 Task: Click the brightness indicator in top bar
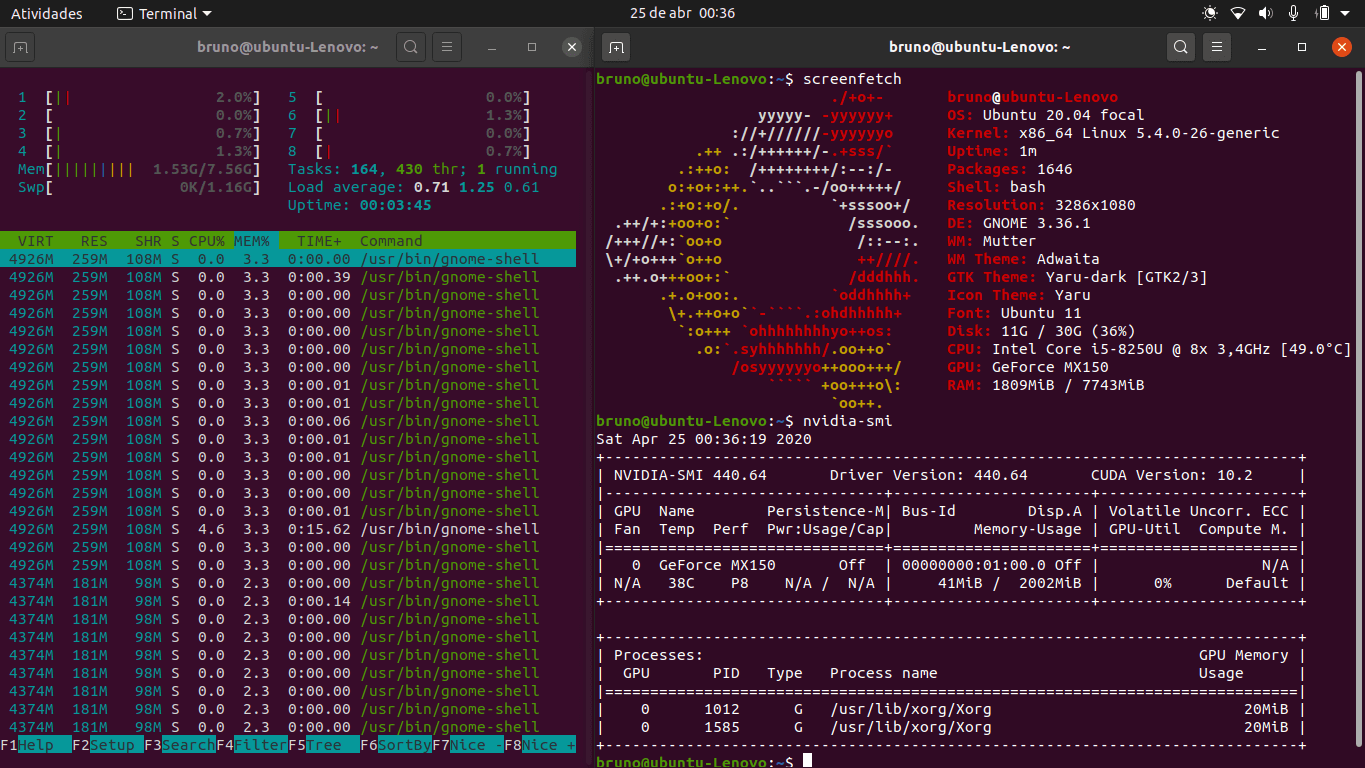(1210, 14)
